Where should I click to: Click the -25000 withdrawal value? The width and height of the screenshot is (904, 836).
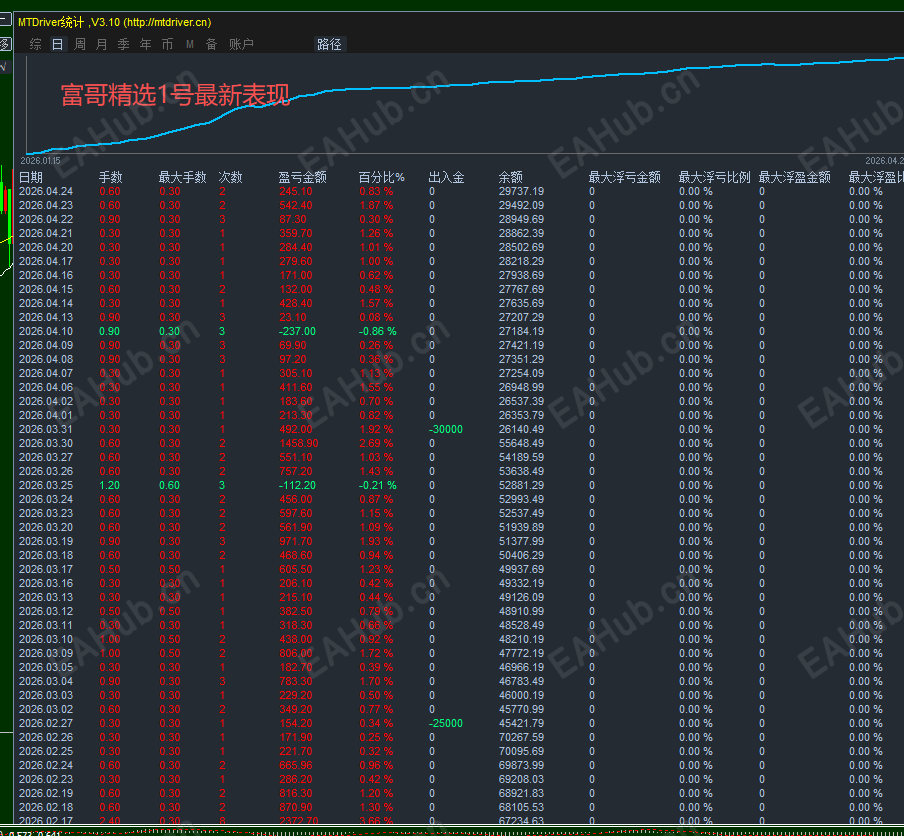tap(446, 724)
